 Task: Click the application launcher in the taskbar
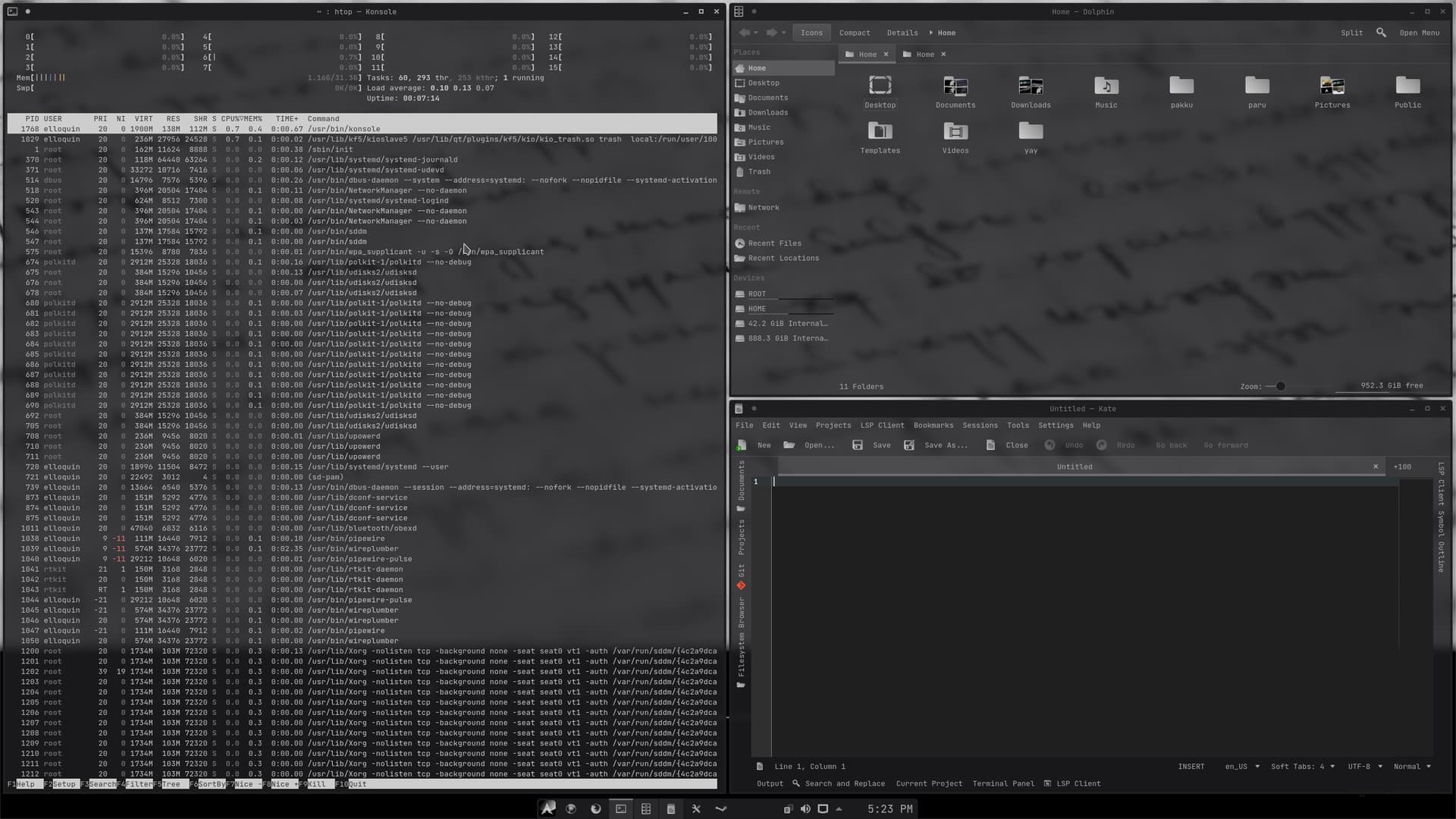click(x=547, y=808)
